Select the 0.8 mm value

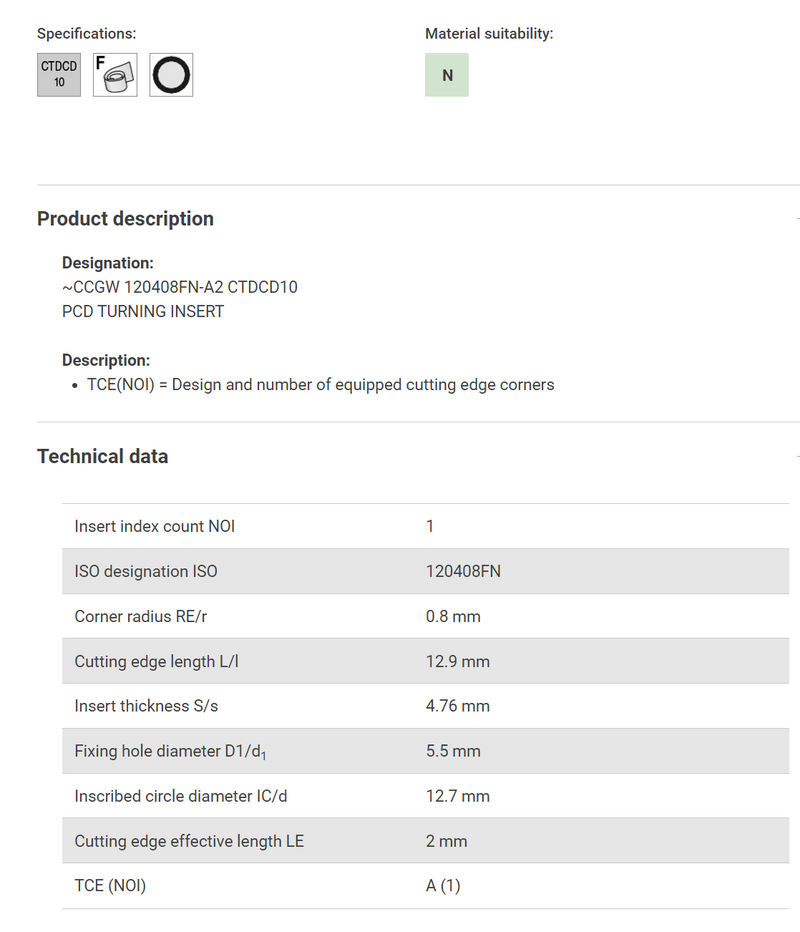point(453,616)
